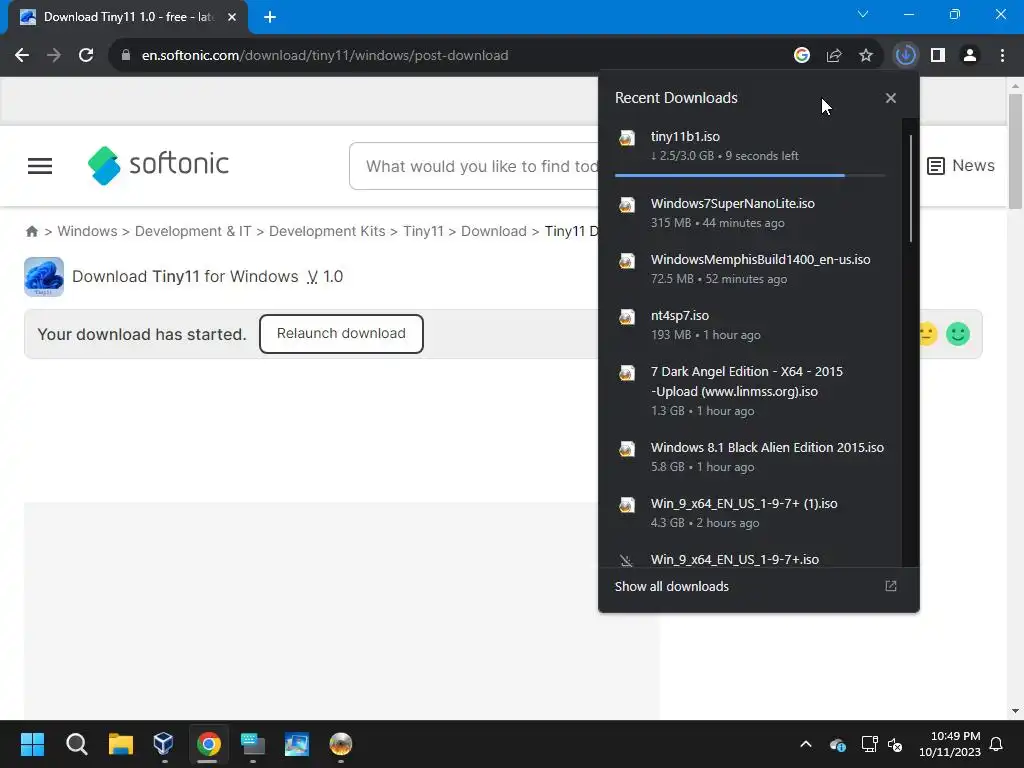The height and width of the screenshot is (768, 1024).
Task: Open the side panel icon
Action: 938,56
